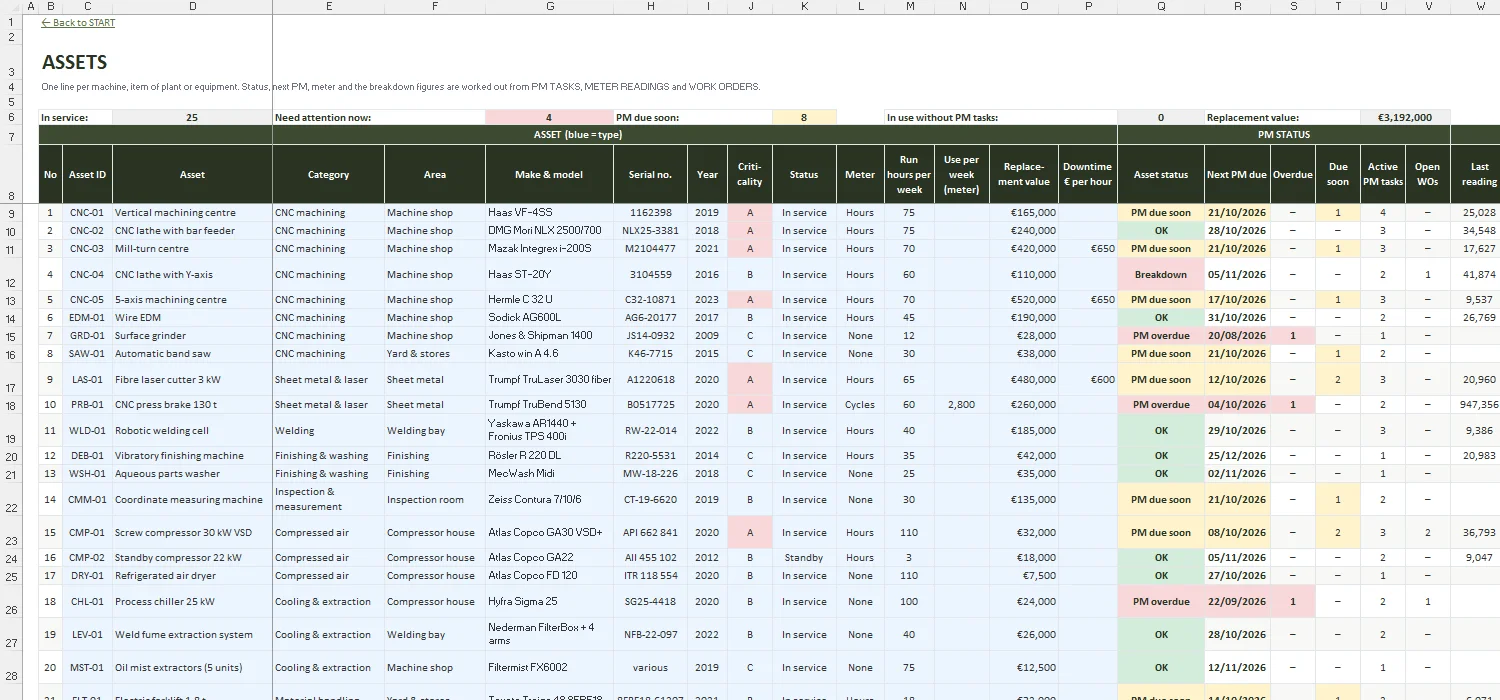Viewport: 1500px width, 700px height.
Task: Select the Zeiss Contura 7/10/6 cell
Action: pos(550,500)
